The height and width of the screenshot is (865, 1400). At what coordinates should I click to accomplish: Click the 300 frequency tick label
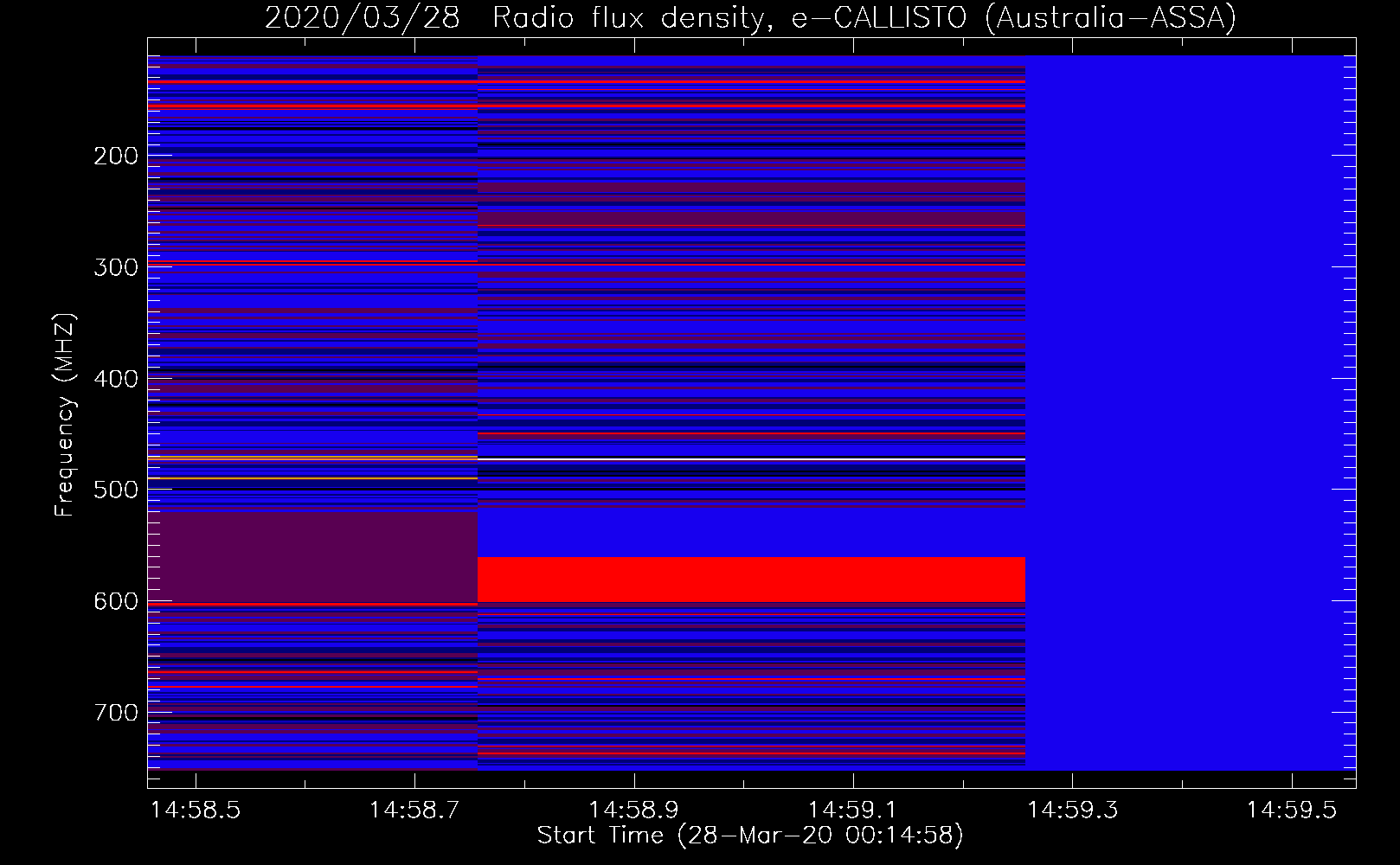tap(116, 267)
